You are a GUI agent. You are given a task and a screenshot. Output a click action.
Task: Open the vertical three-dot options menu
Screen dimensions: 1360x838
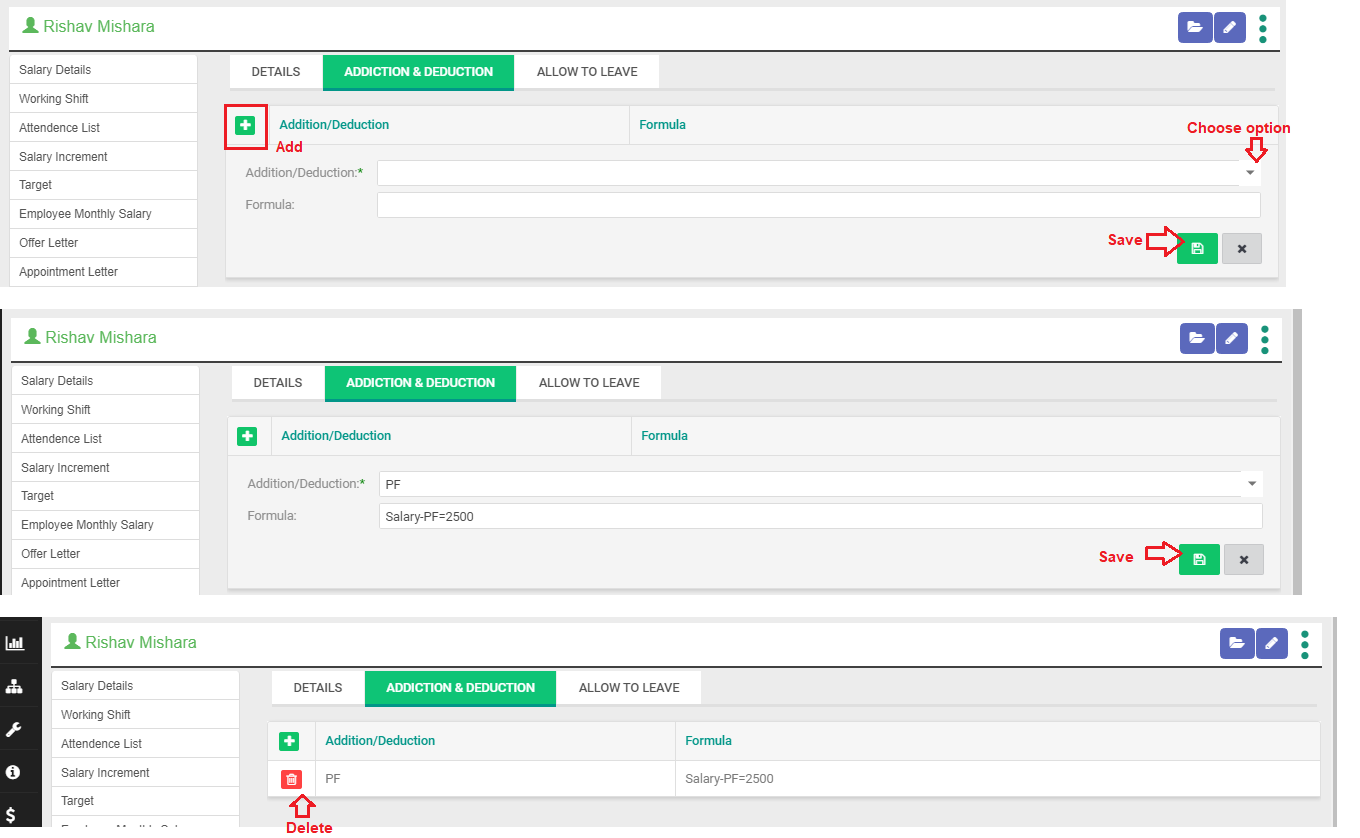coord(1263,27)
